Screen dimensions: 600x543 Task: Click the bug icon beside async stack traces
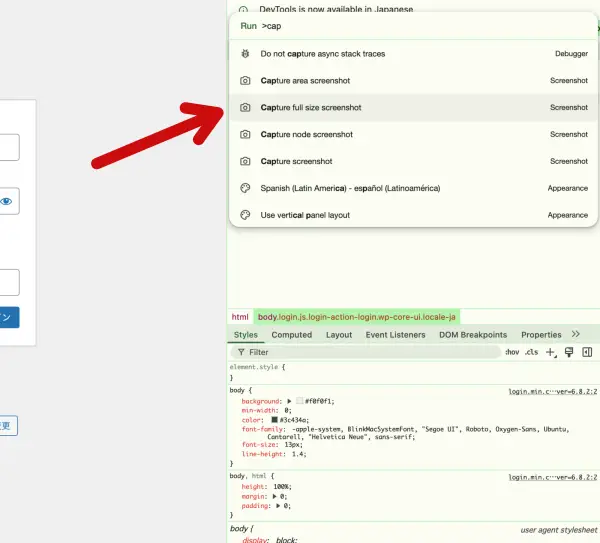coord(245,54)
